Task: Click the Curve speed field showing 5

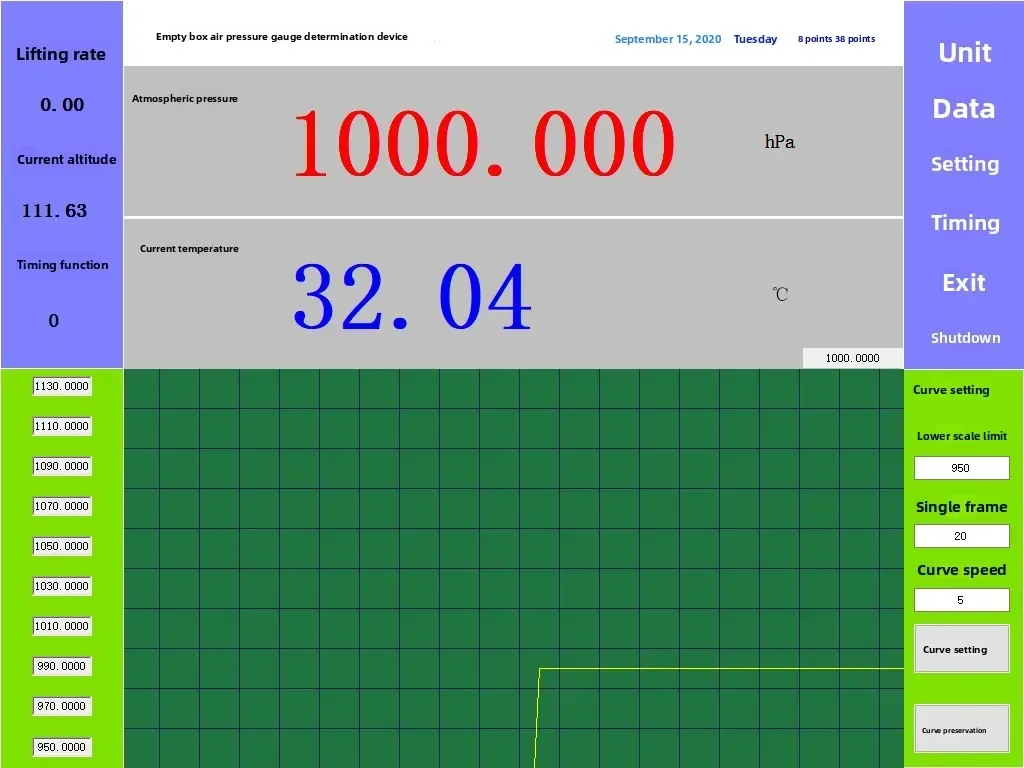Action: (x=961, y=600)
